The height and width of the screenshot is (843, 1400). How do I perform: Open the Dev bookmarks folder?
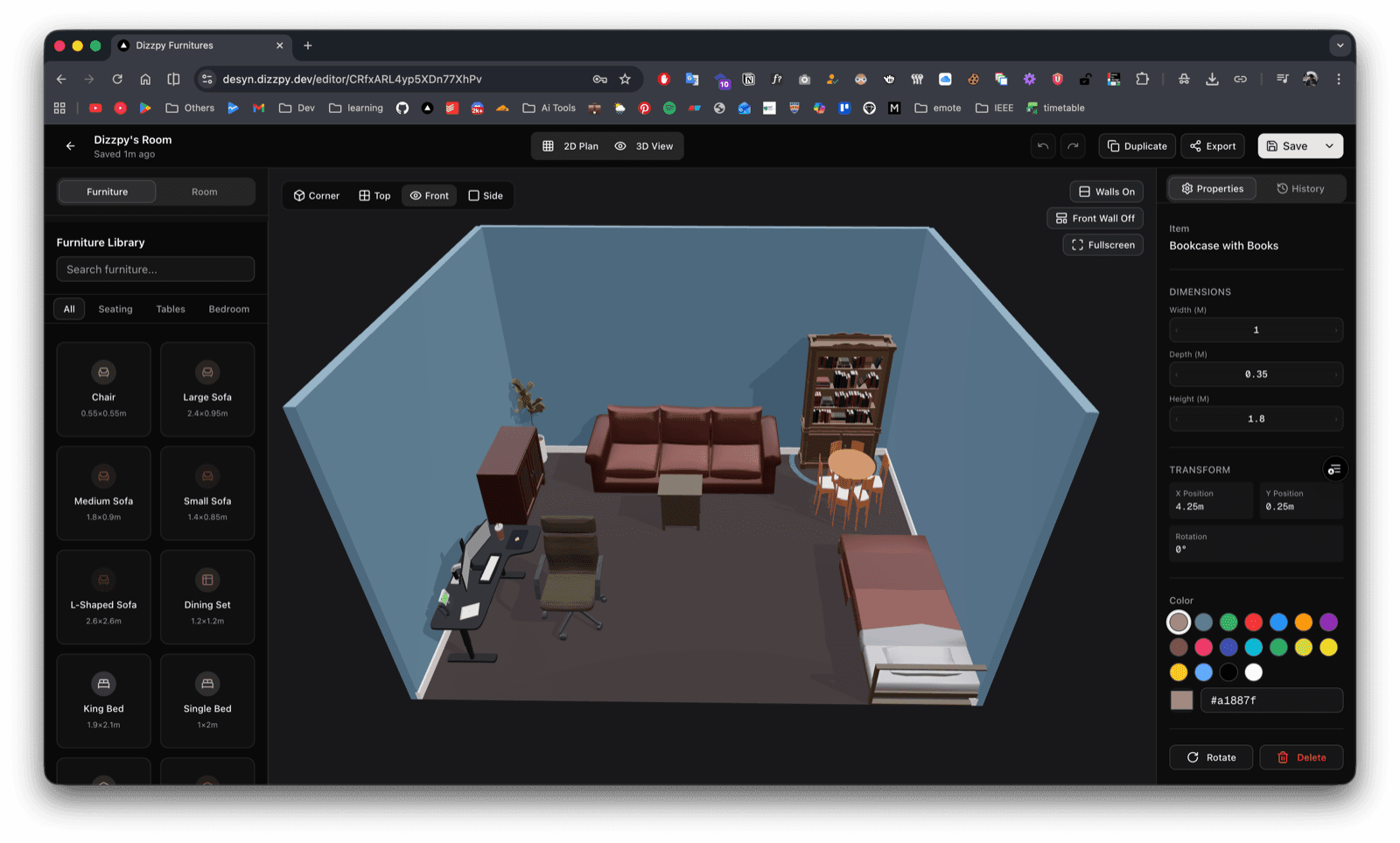point(297,108)
